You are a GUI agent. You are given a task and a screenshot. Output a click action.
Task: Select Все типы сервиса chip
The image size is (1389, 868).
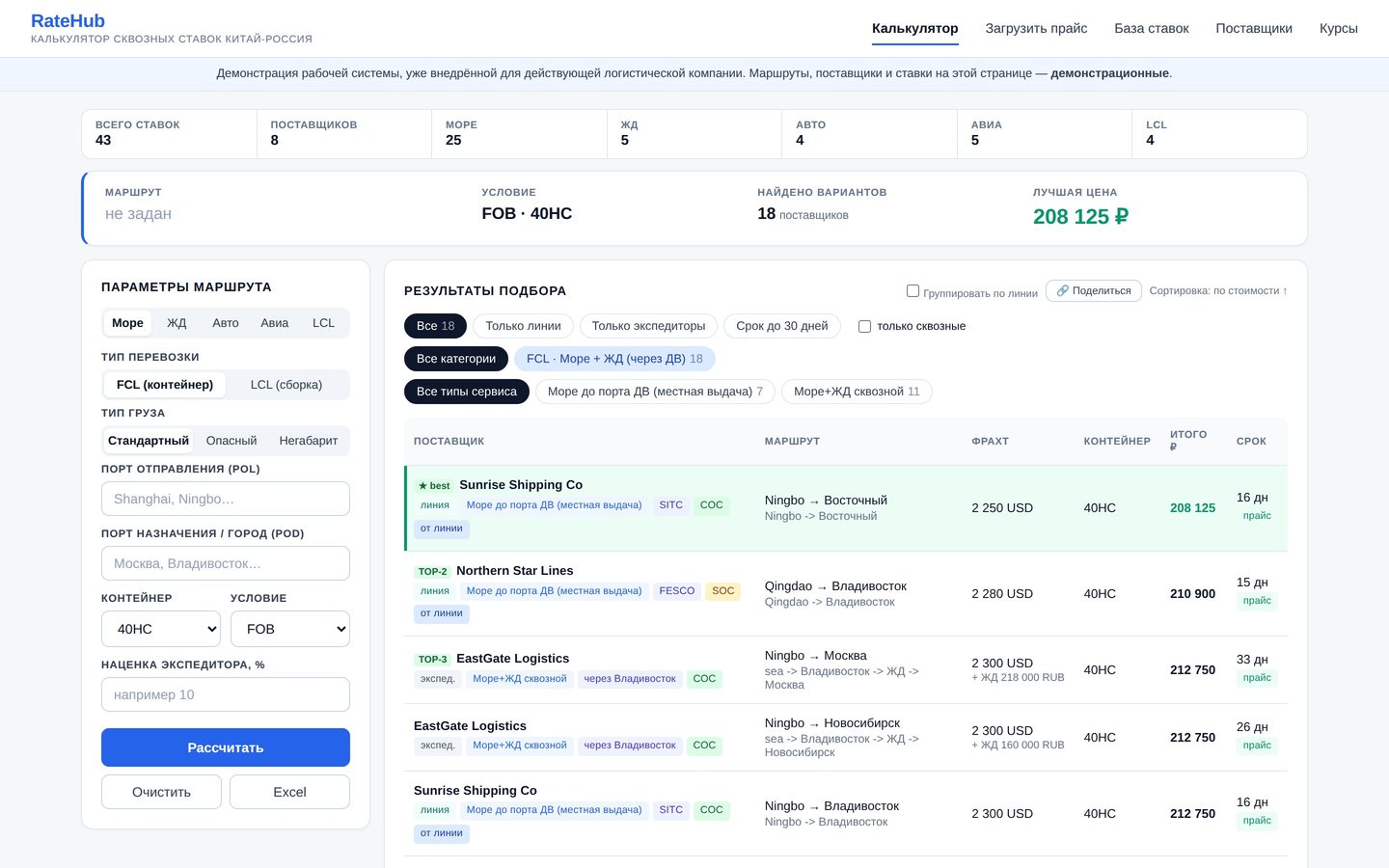467,392
